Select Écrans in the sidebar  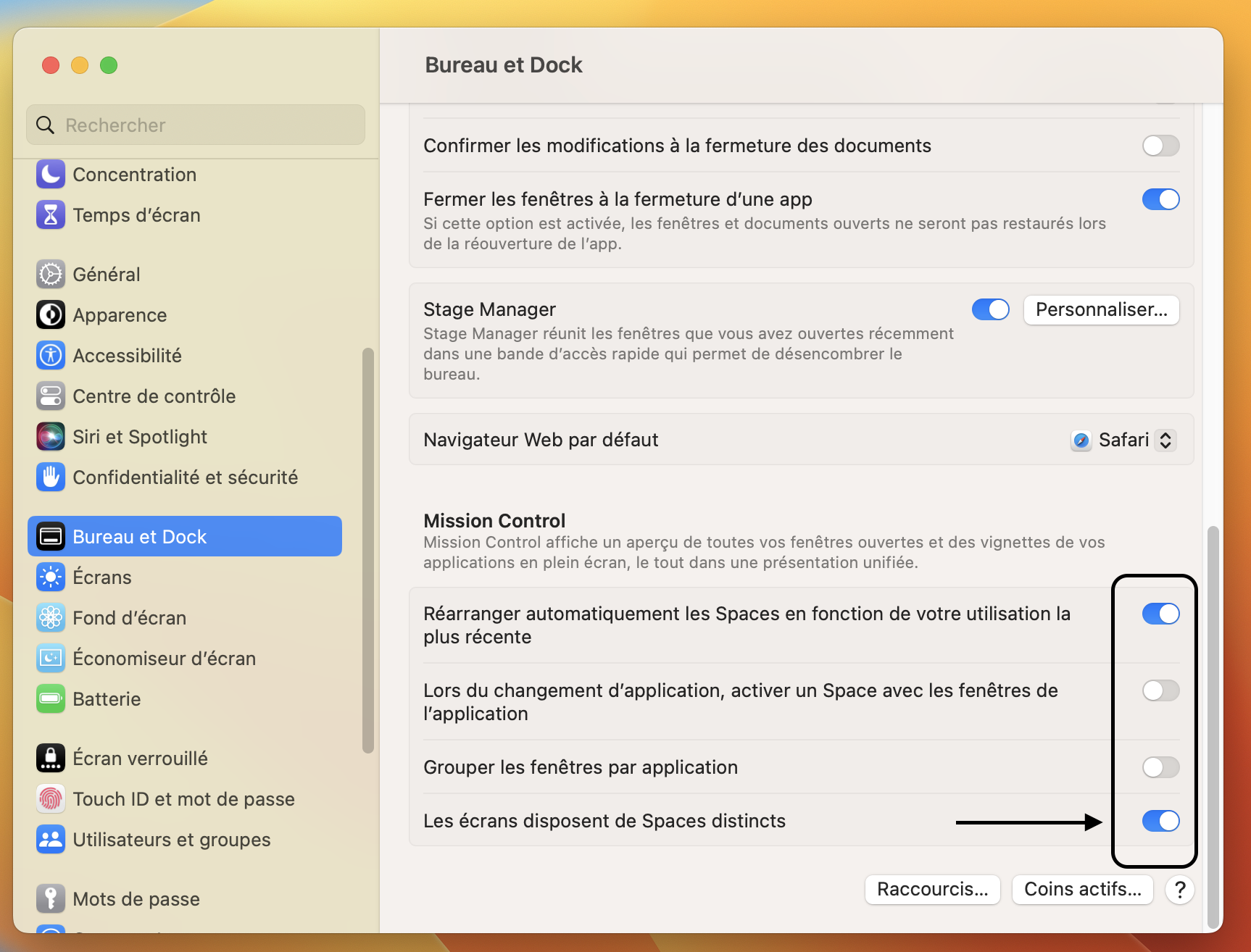(x=102, y=577)
